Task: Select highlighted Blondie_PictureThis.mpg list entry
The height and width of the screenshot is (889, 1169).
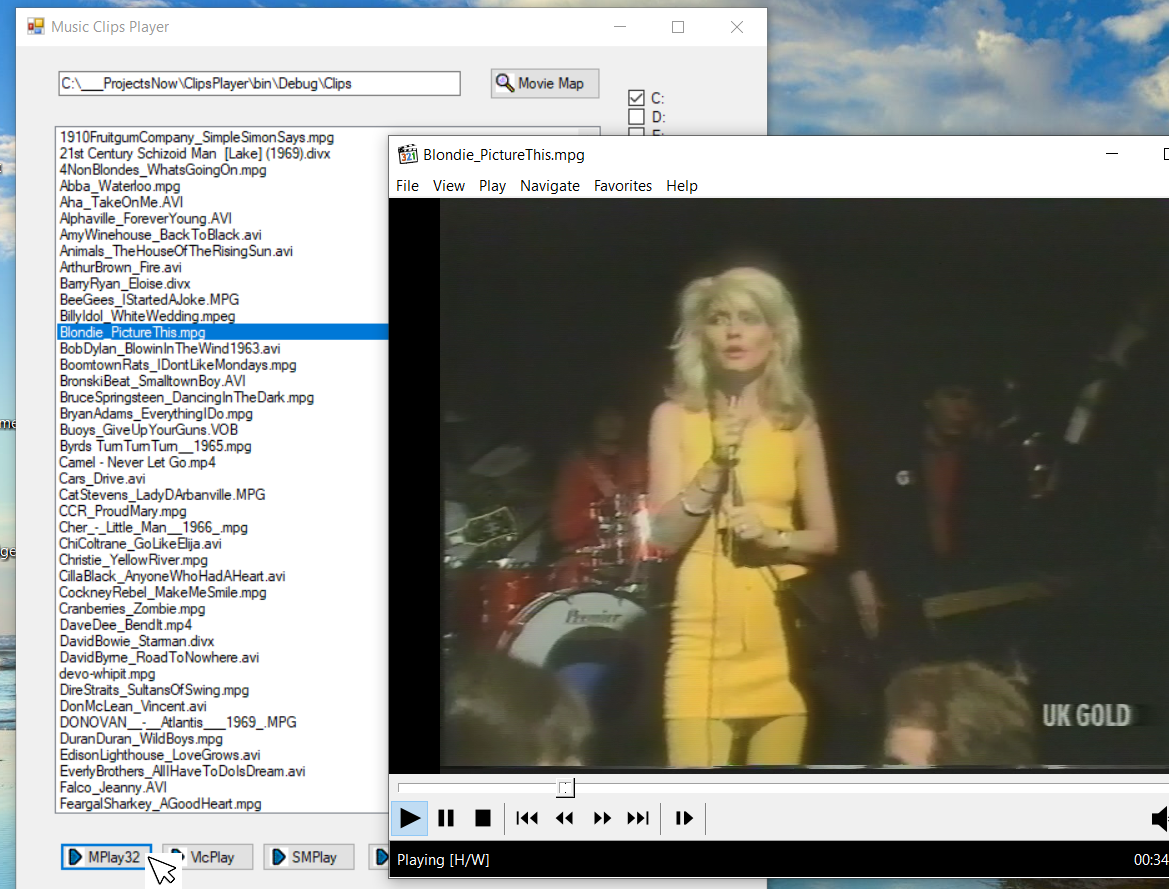Action: 223,333
